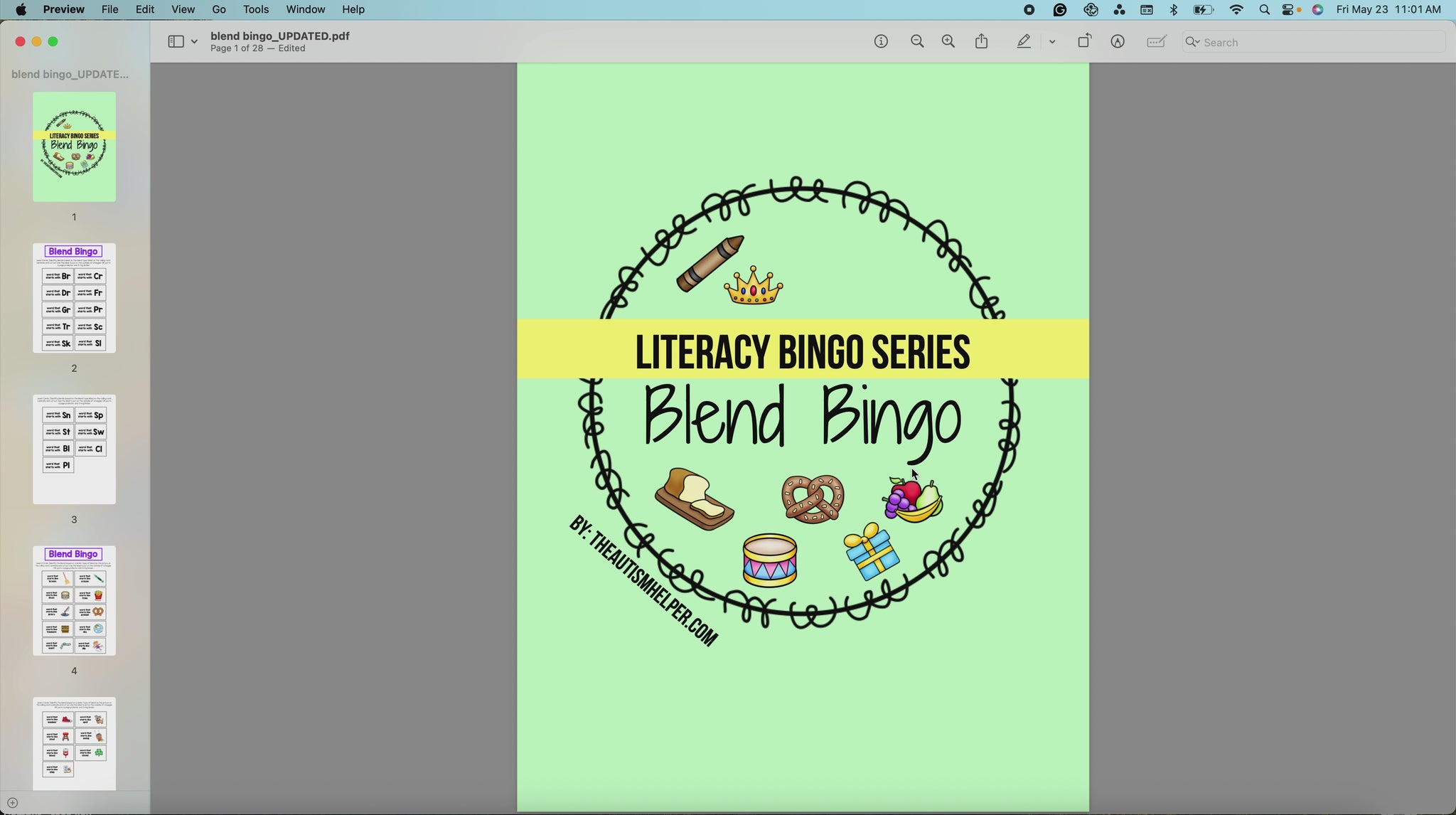Toggle the sidebar view button
Screen dimensions: 1456x815
pos(176,42)
